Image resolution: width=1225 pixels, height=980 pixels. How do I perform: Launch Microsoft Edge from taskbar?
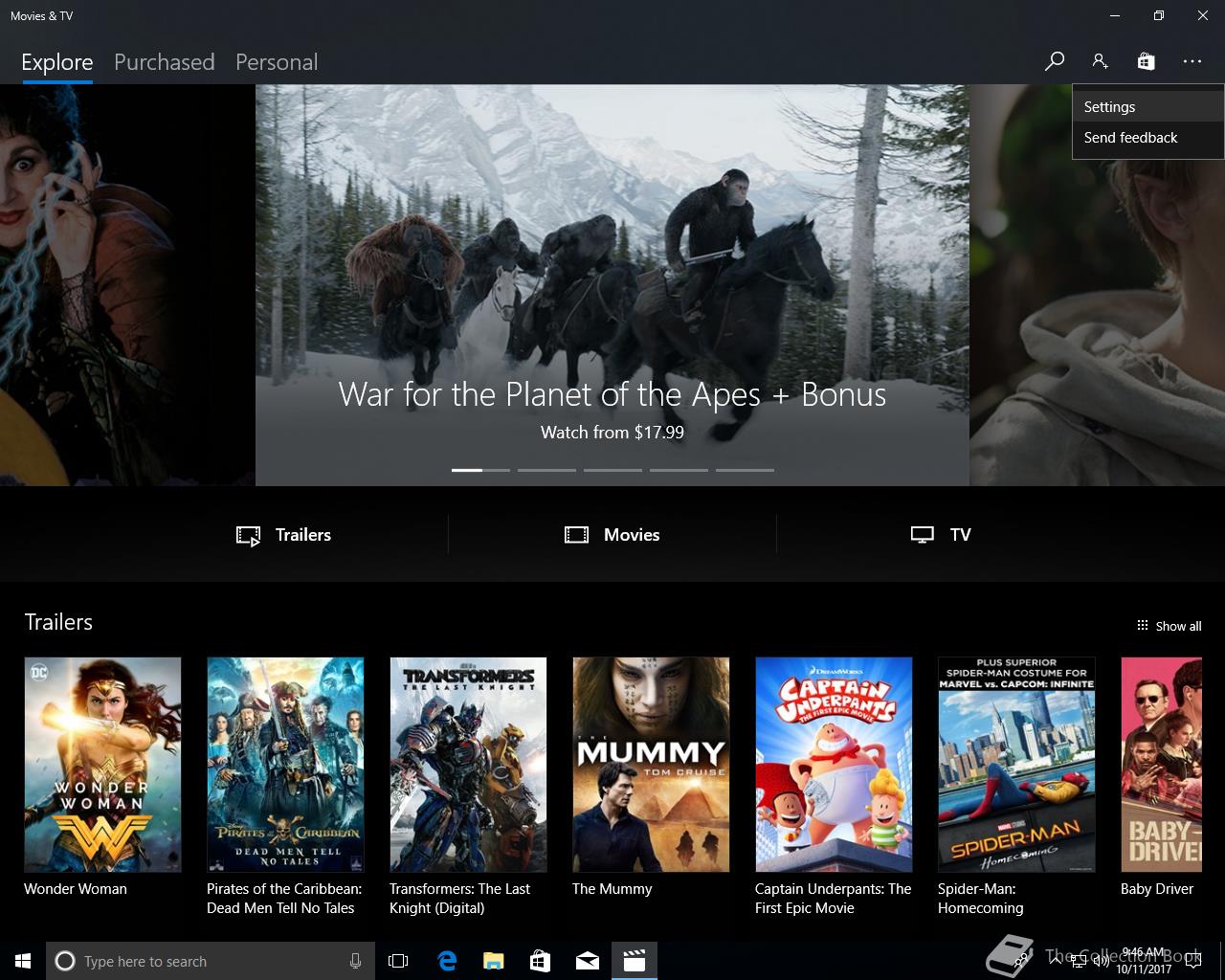(446, 961)
